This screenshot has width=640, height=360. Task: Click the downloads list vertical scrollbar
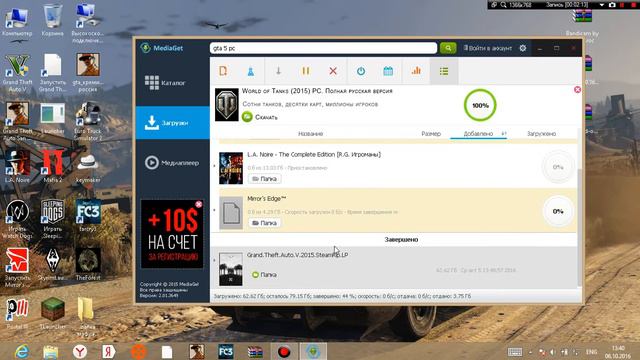[x=579, y=227]
